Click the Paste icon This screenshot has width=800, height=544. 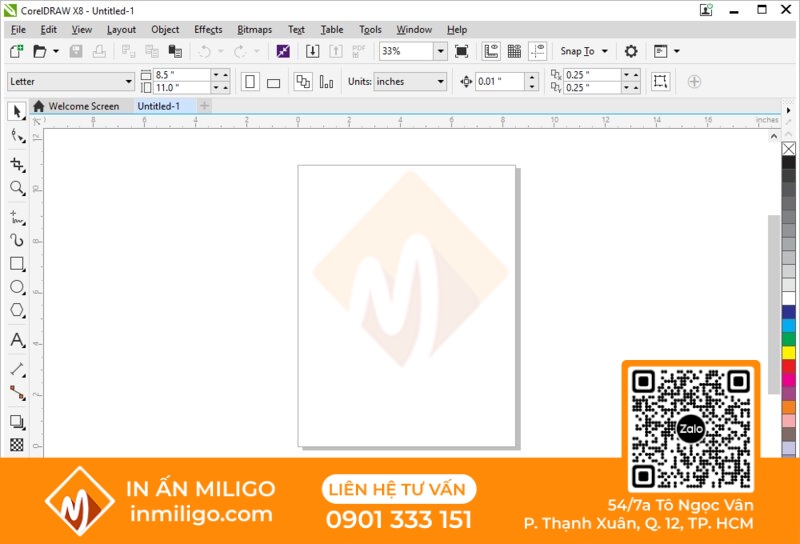pyautogui.click(x=175, y=51)
